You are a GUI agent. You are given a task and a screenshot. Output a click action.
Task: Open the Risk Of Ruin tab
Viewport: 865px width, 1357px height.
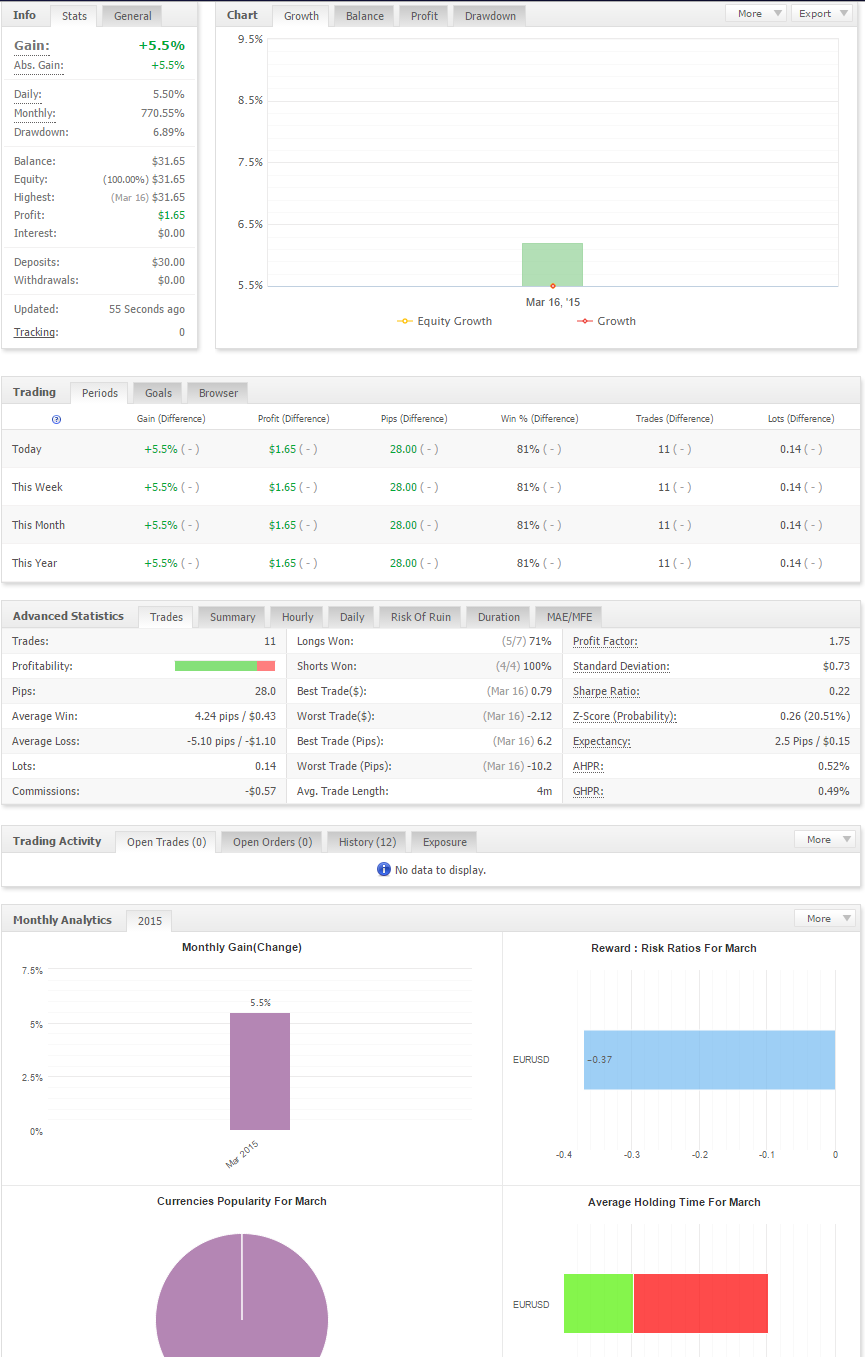(420, 617)
